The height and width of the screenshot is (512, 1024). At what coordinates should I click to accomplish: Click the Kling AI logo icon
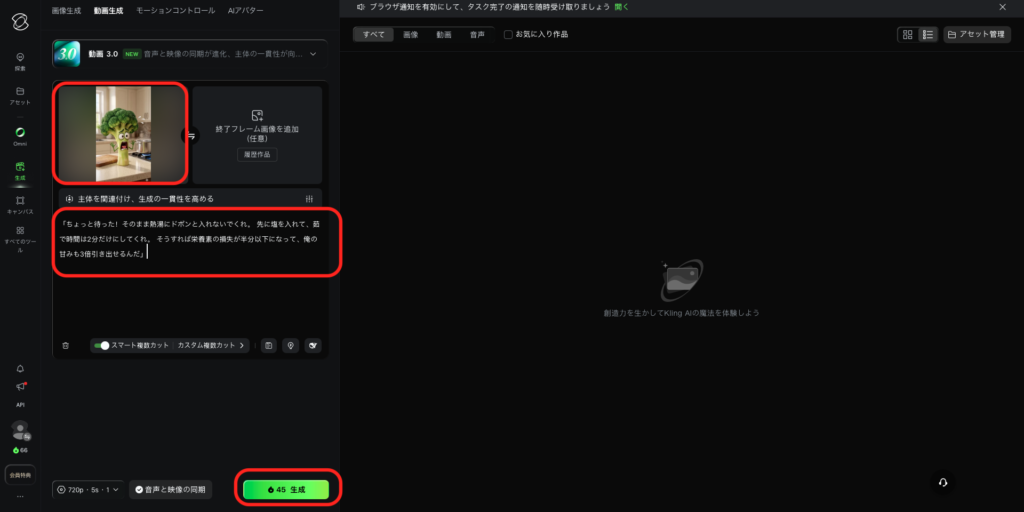pos(20,21)
